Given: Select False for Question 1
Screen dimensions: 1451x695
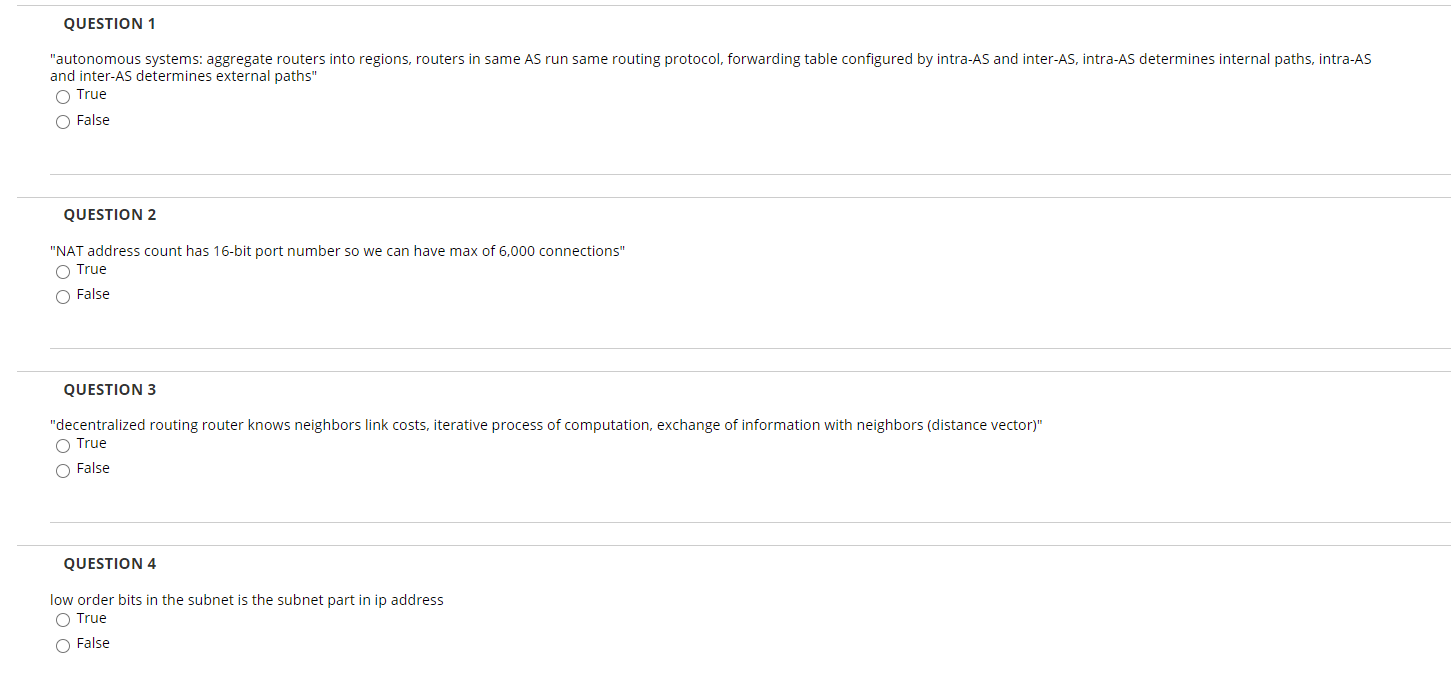Looking at the screenshot, I should click(62, 121).
